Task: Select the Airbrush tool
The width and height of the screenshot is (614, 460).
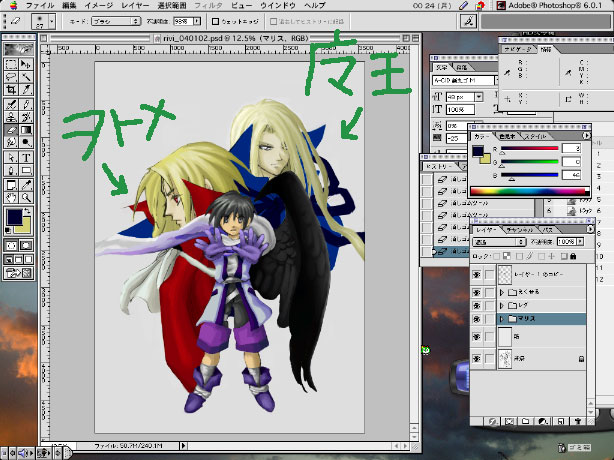Action: tap(11, 105)
